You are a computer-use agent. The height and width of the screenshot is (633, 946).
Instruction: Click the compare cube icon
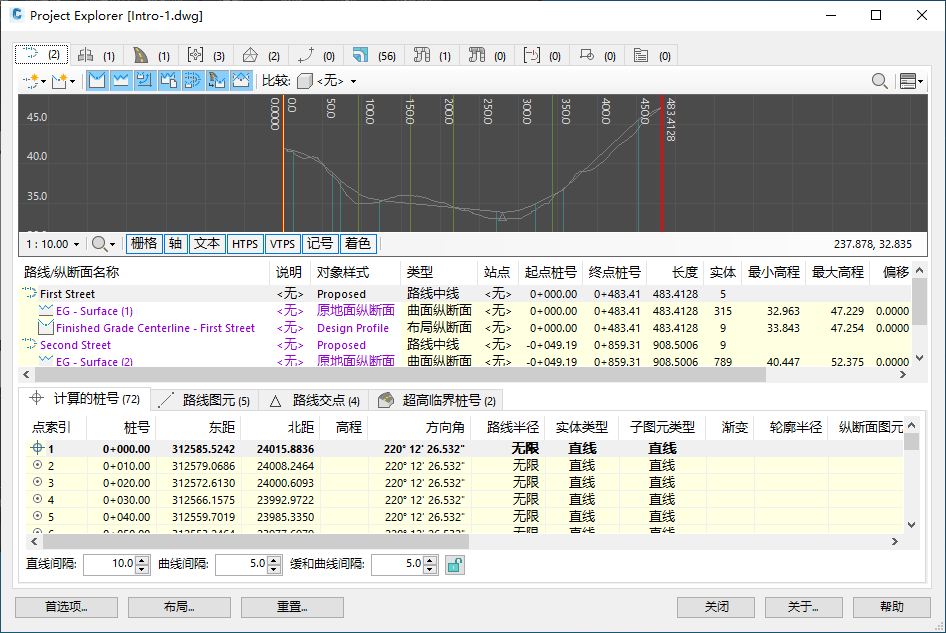point(305,81)
